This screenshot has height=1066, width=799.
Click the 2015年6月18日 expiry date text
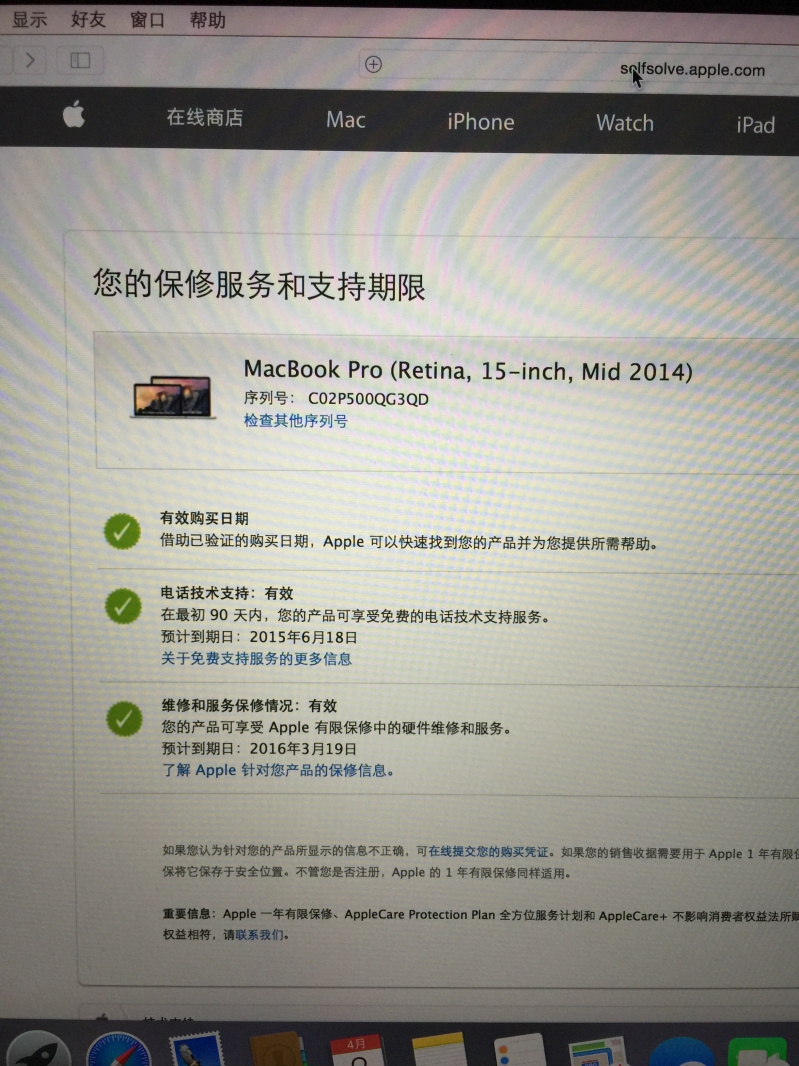click(303, 637)
